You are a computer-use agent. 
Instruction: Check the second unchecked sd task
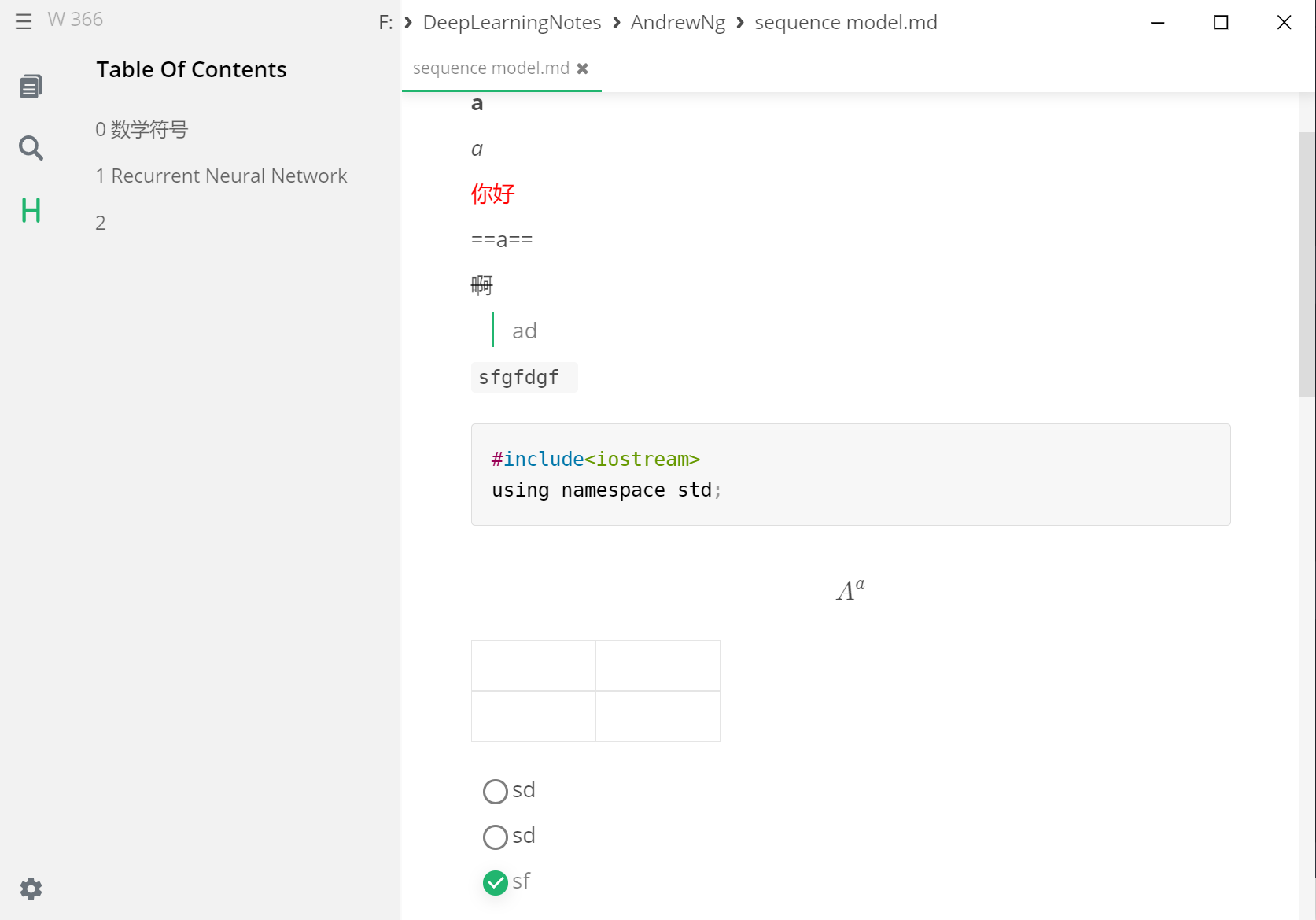point(496,837)
